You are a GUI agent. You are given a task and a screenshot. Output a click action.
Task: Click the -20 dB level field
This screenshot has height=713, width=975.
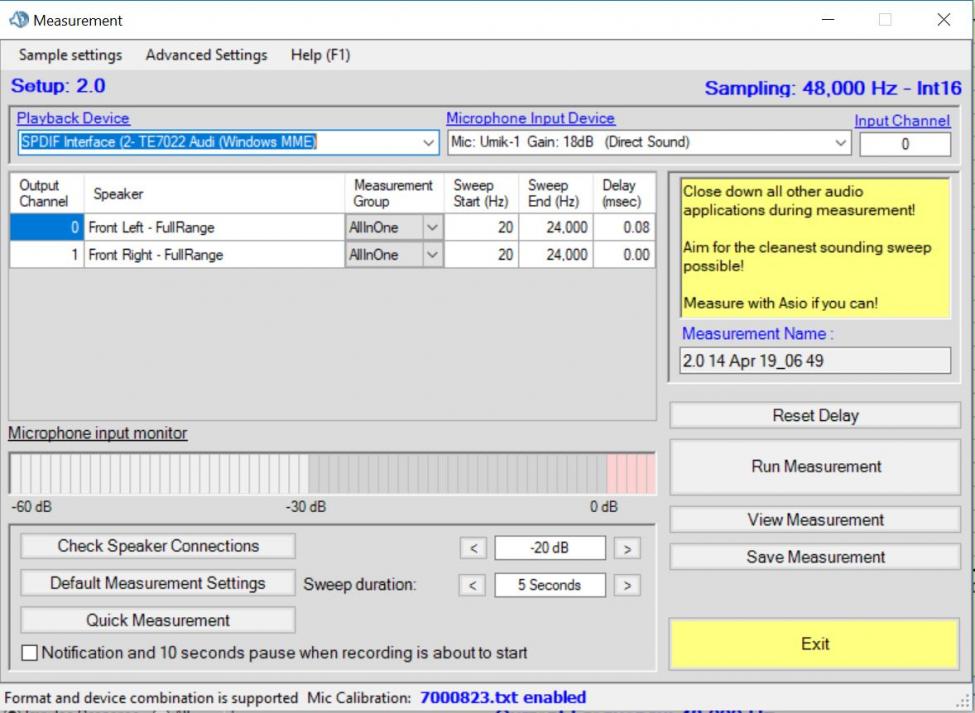tap(550, 548)
